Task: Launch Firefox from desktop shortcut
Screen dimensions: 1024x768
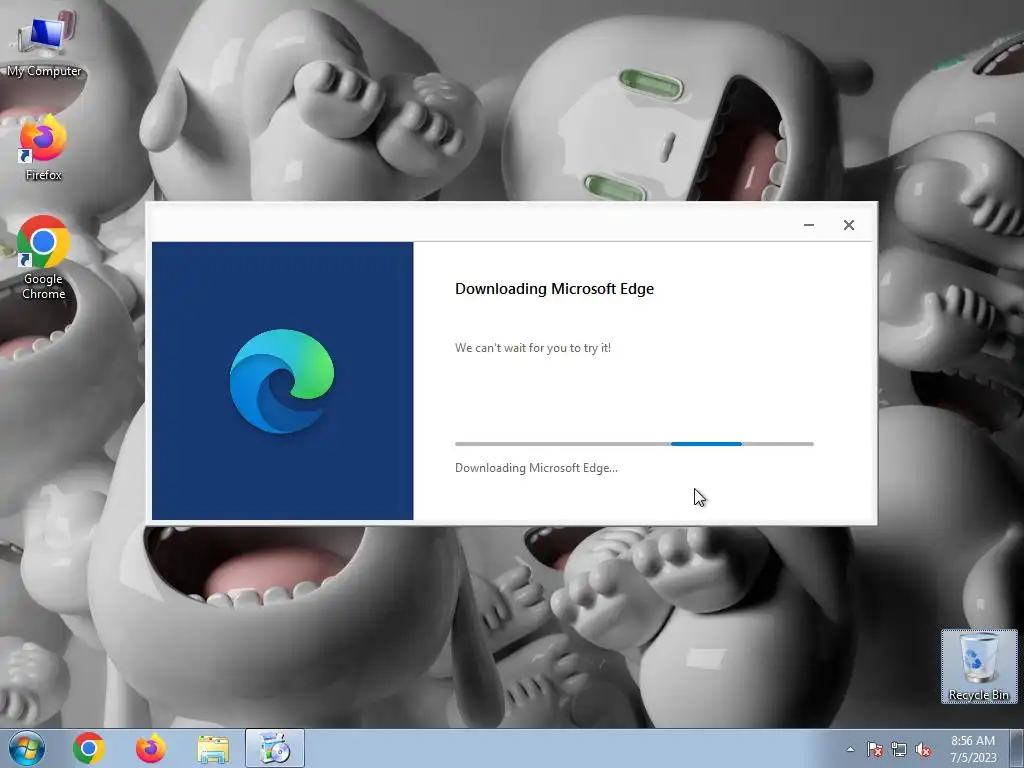Action: [x=43, y=148]
